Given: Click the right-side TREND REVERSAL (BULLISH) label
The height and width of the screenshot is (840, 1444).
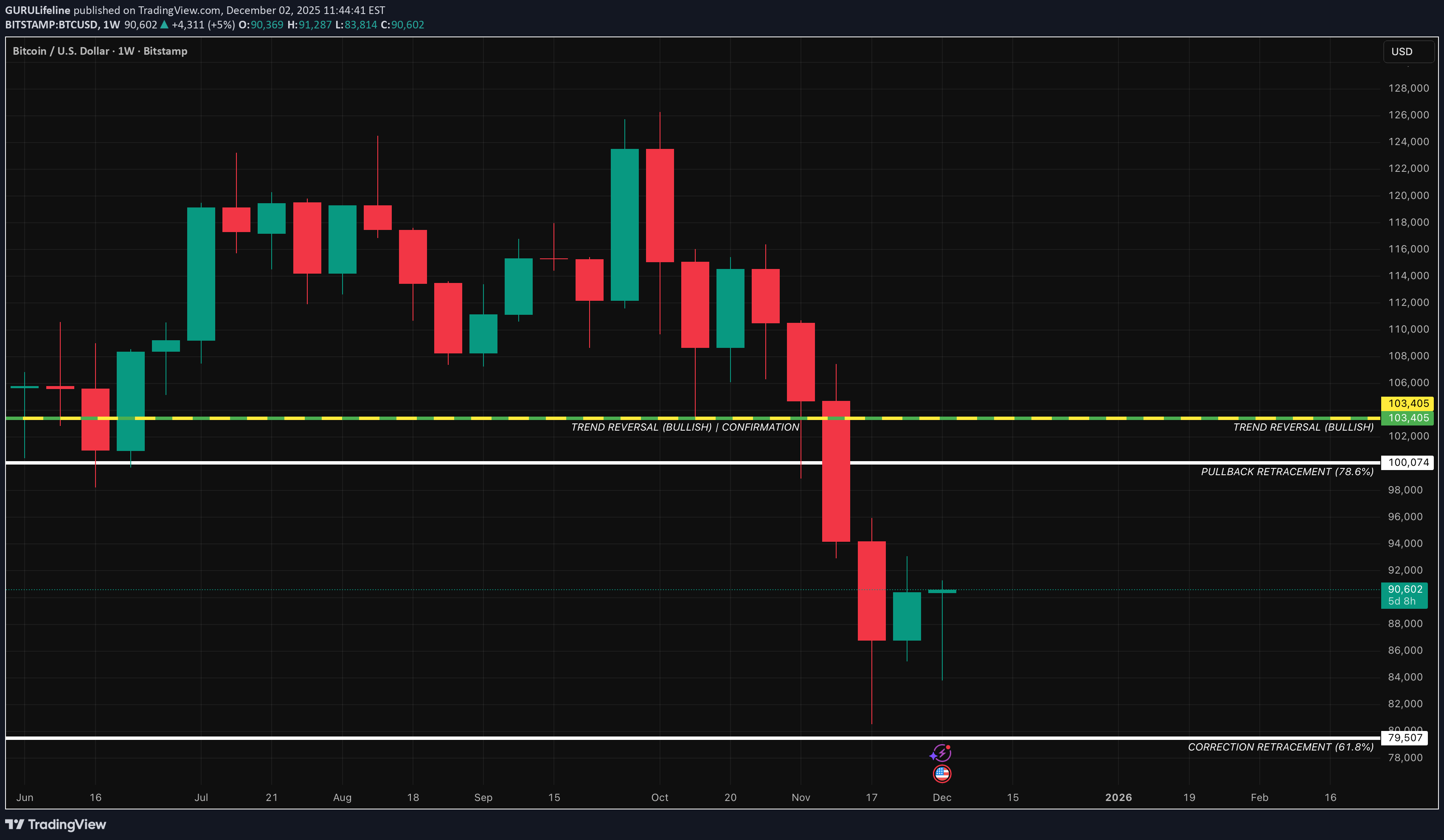Looking at the screenshot, I should pyautogui.click(x=1303, y=427).
